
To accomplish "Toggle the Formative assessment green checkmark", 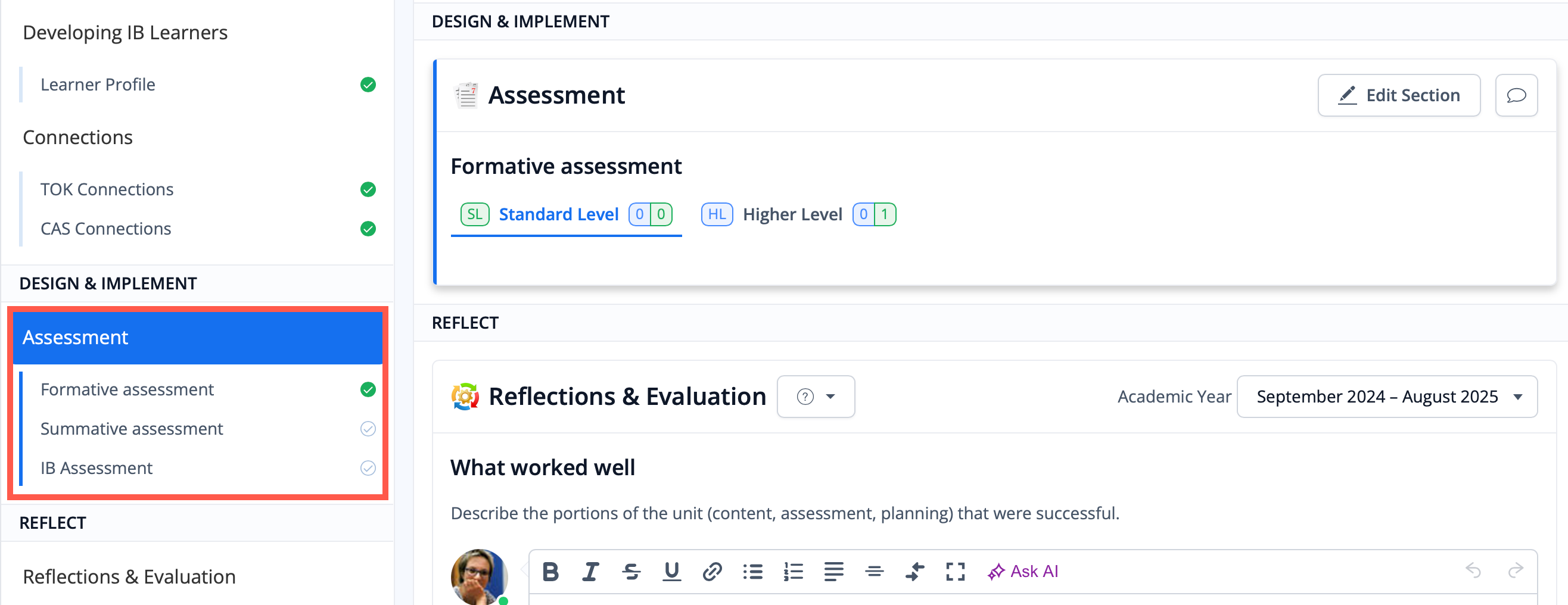I will pyautogui.click(x=368, y=389).
